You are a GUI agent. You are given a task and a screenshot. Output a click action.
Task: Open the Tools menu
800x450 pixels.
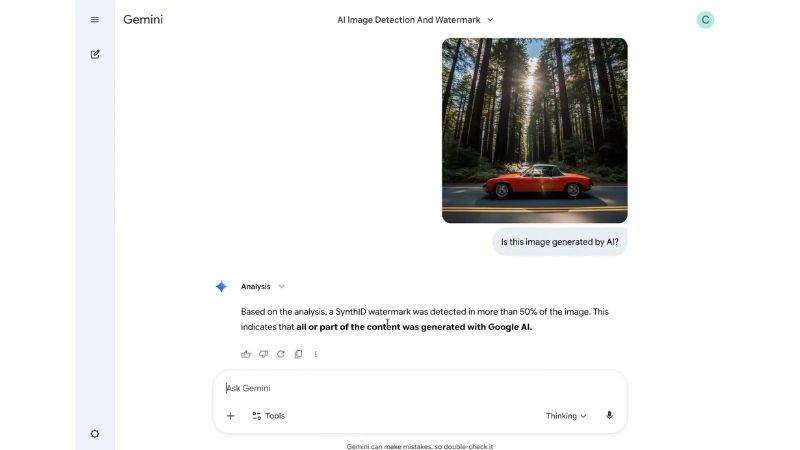[268, 416]
